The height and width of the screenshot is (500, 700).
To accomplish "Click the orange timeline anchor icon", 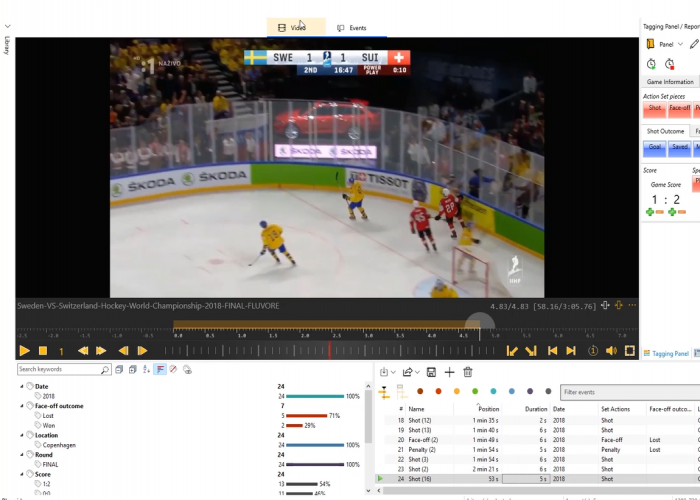I will (x=618, y=305).
